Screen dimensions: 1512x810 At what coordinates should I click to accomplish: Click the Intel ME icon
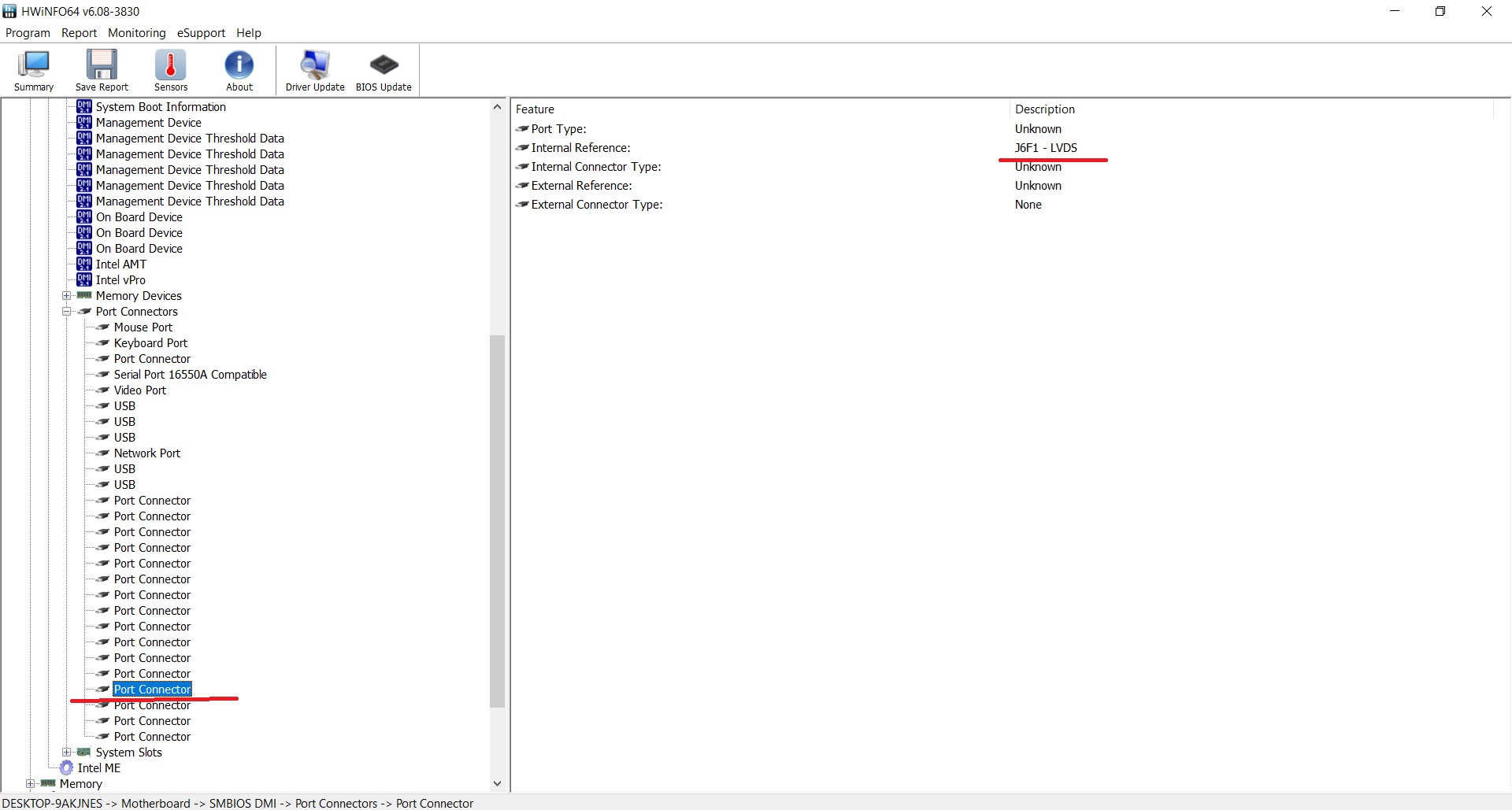pos(67,767)
